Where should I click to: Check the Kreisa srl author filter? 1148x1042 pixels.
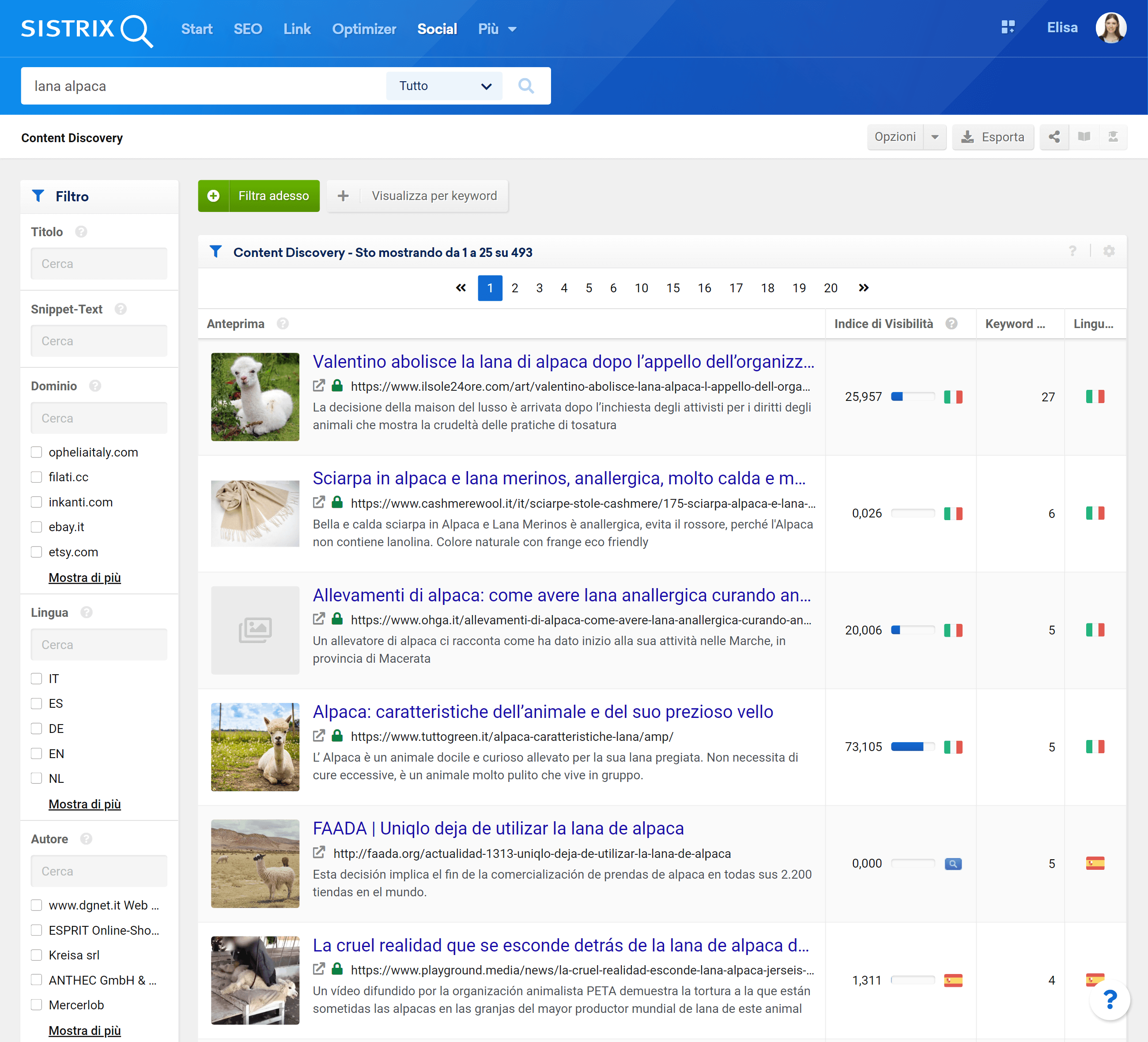(37, 955)
